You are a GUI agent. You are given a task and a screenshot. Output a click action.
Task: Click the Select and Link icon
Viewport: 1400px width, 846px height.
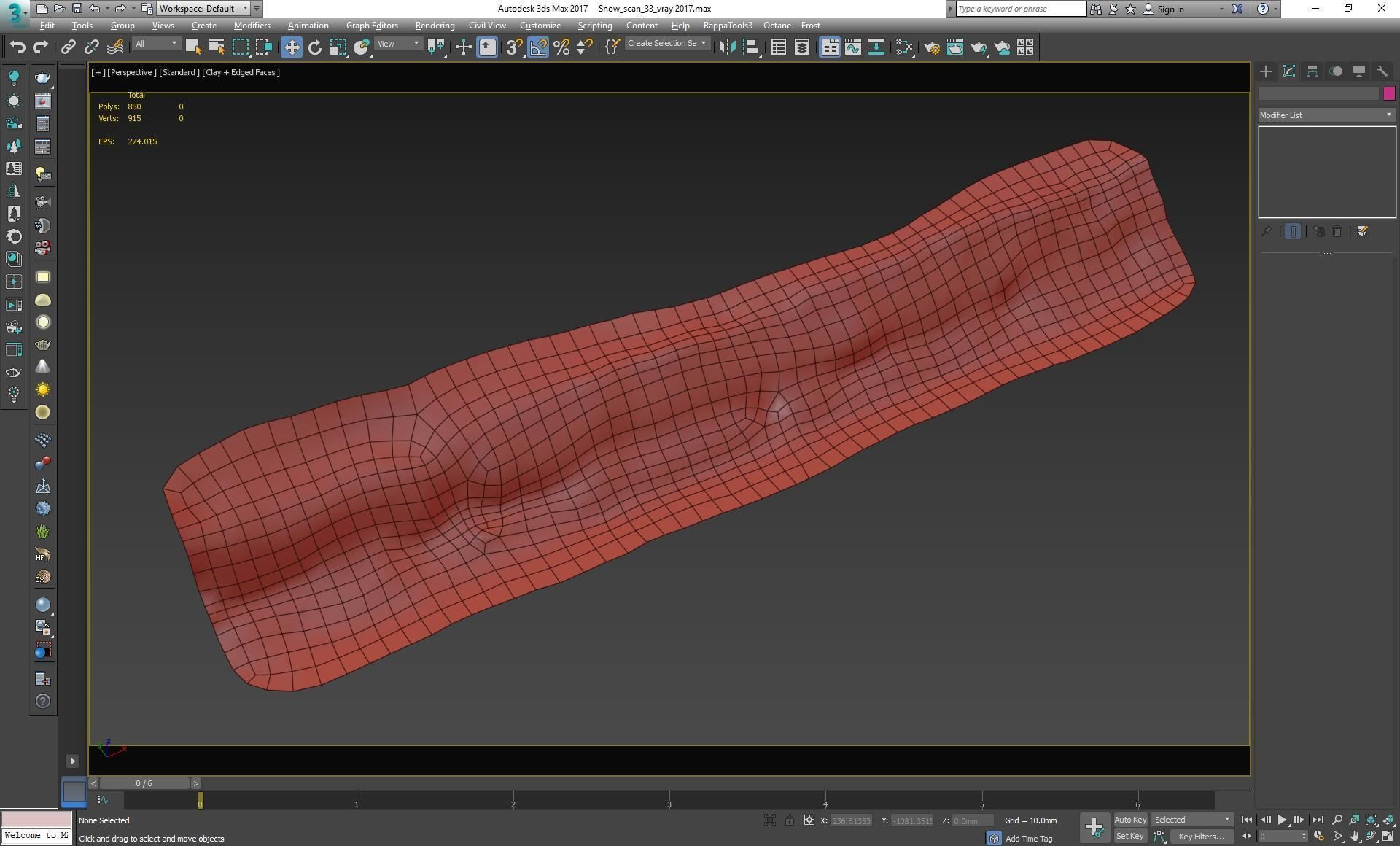tap(68, 47)
